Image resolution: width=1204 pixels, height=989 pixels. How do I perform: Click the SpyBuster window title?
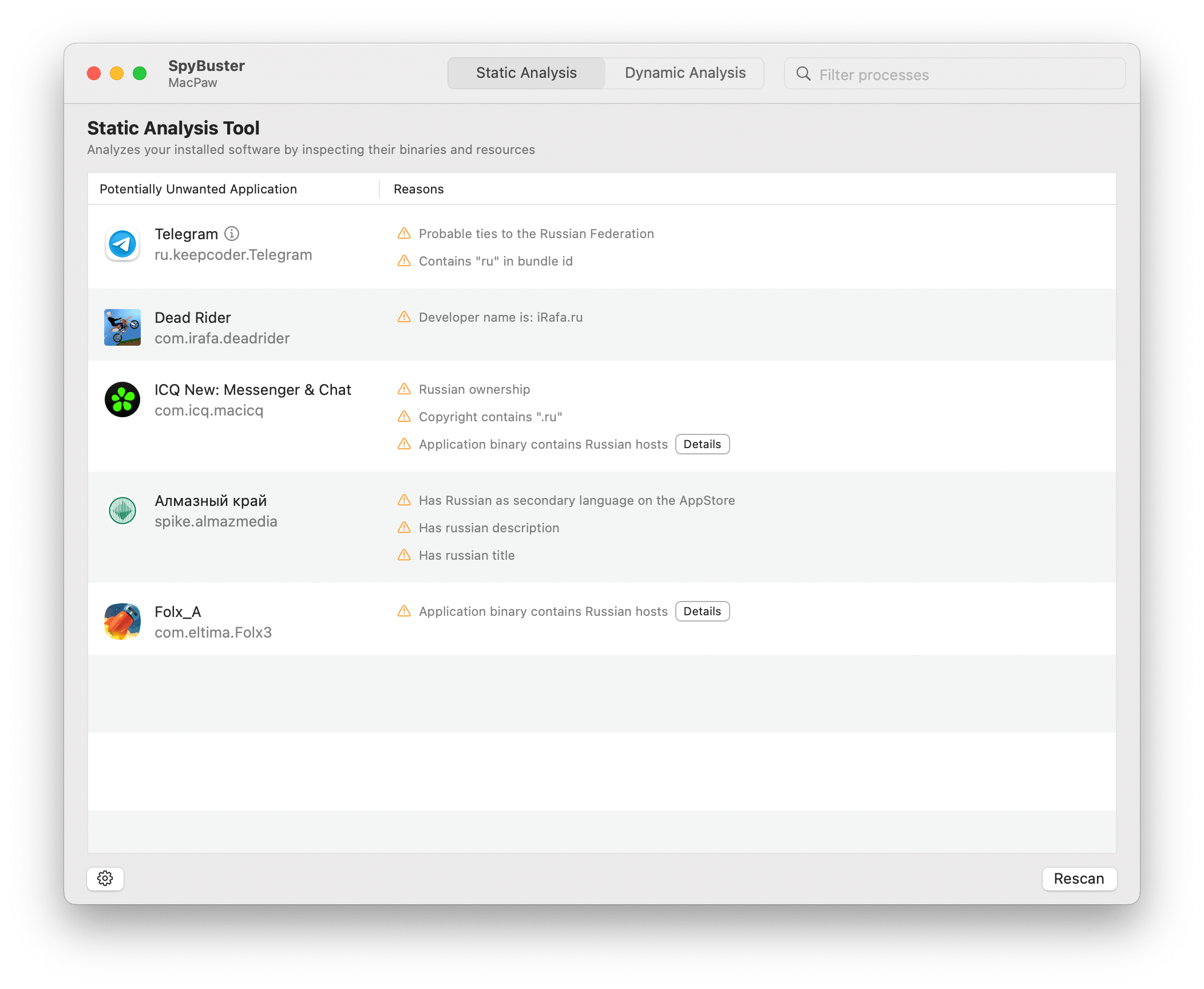tap(207, 65)
